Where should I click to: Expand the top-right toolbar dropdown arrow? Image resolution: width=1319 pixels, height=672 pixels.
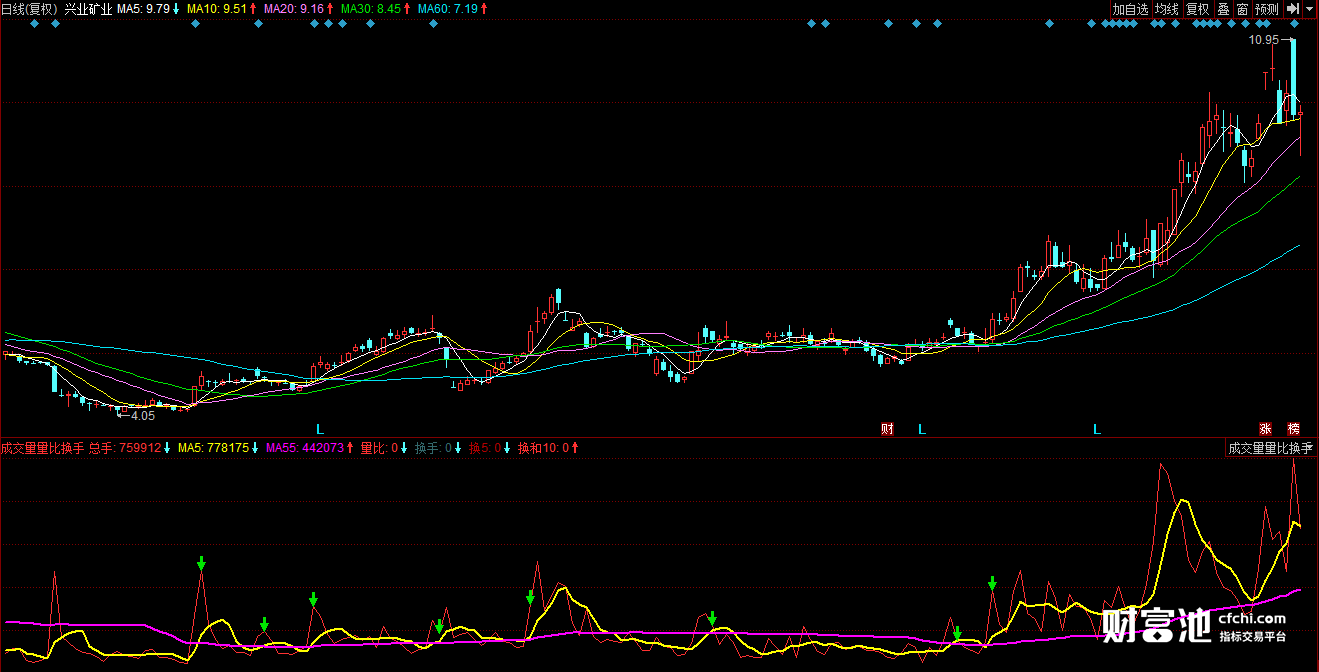point(1310,9)
